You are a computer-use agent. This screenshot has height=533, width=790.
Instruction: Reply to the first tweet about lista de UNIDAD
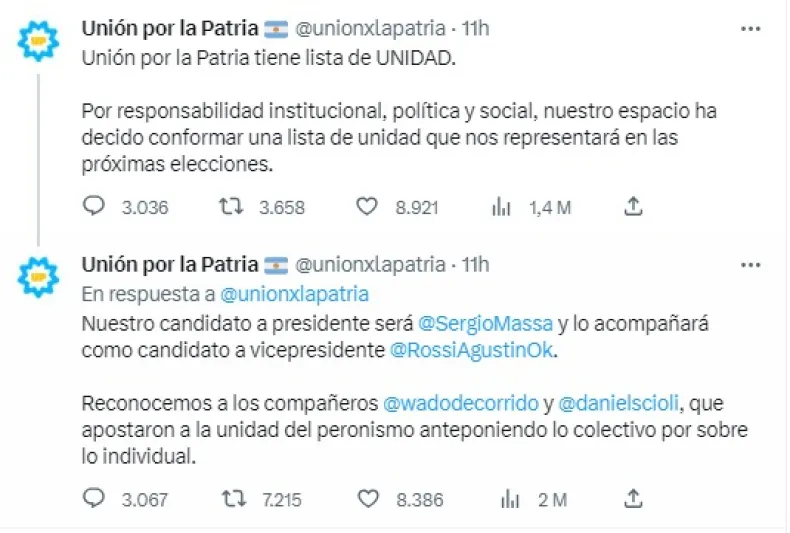pos(93,208)
